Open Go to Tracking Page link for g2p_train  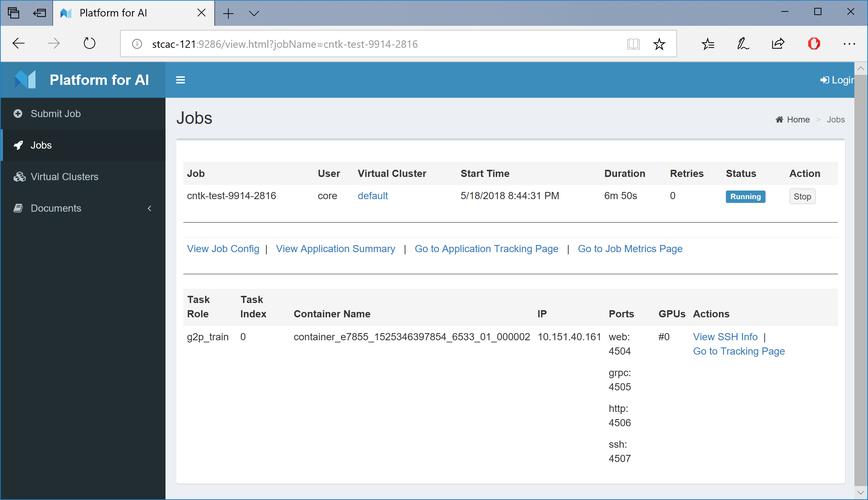[x=738, y=351]
